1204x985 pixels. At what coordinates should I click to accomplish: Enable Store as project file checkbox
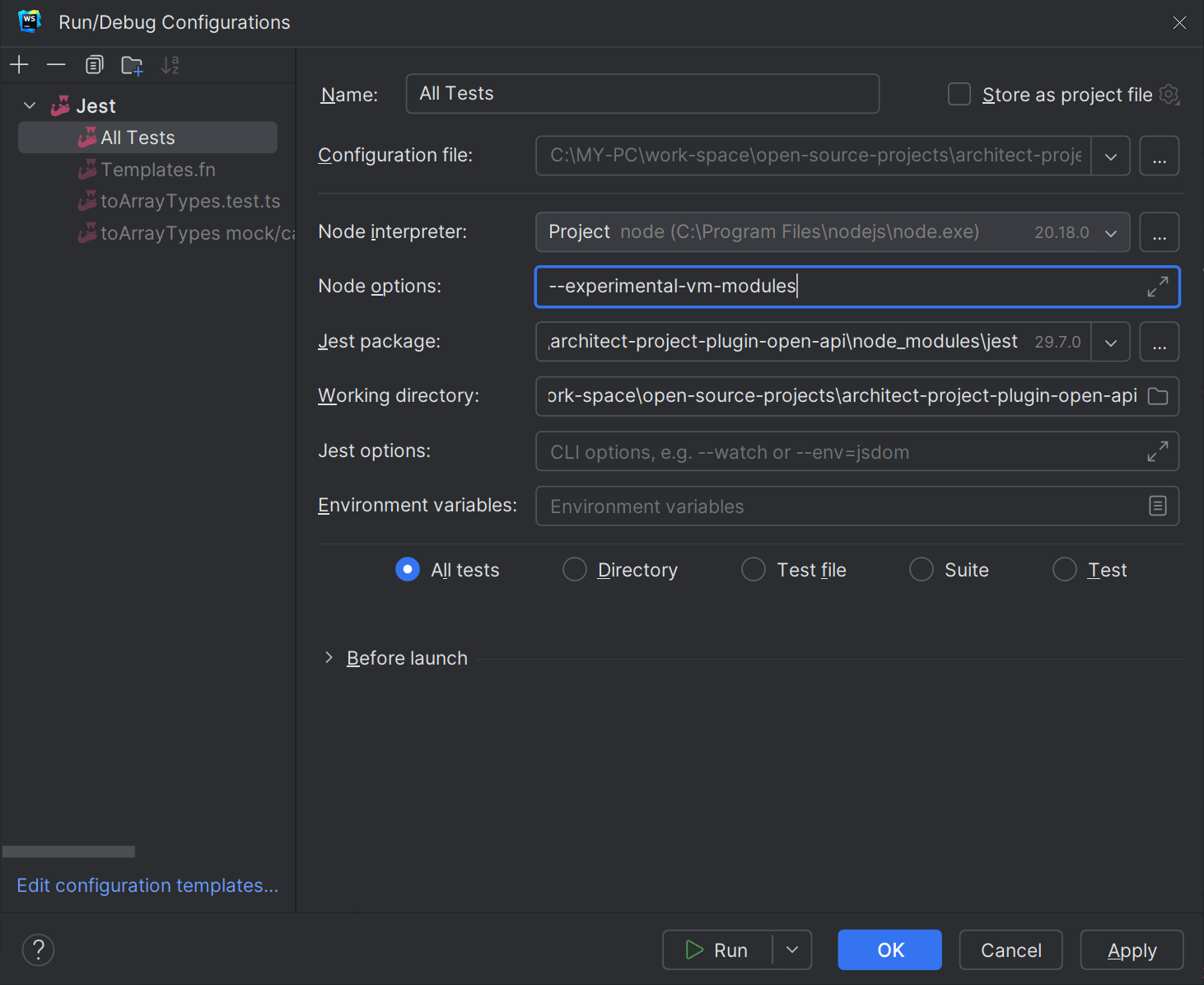point(959,94)
